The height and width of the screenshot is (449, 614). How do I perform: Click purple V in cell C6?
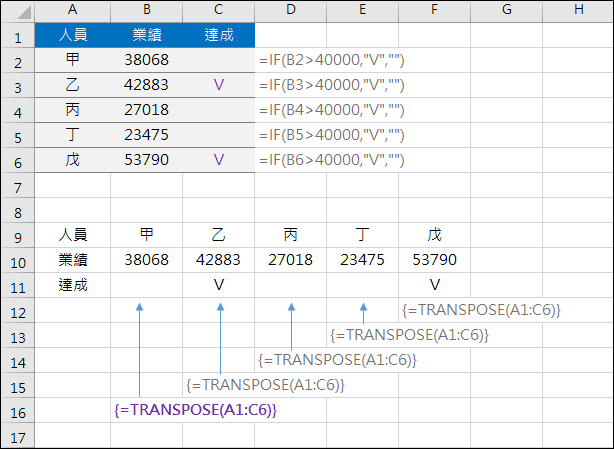pos(219,160)
